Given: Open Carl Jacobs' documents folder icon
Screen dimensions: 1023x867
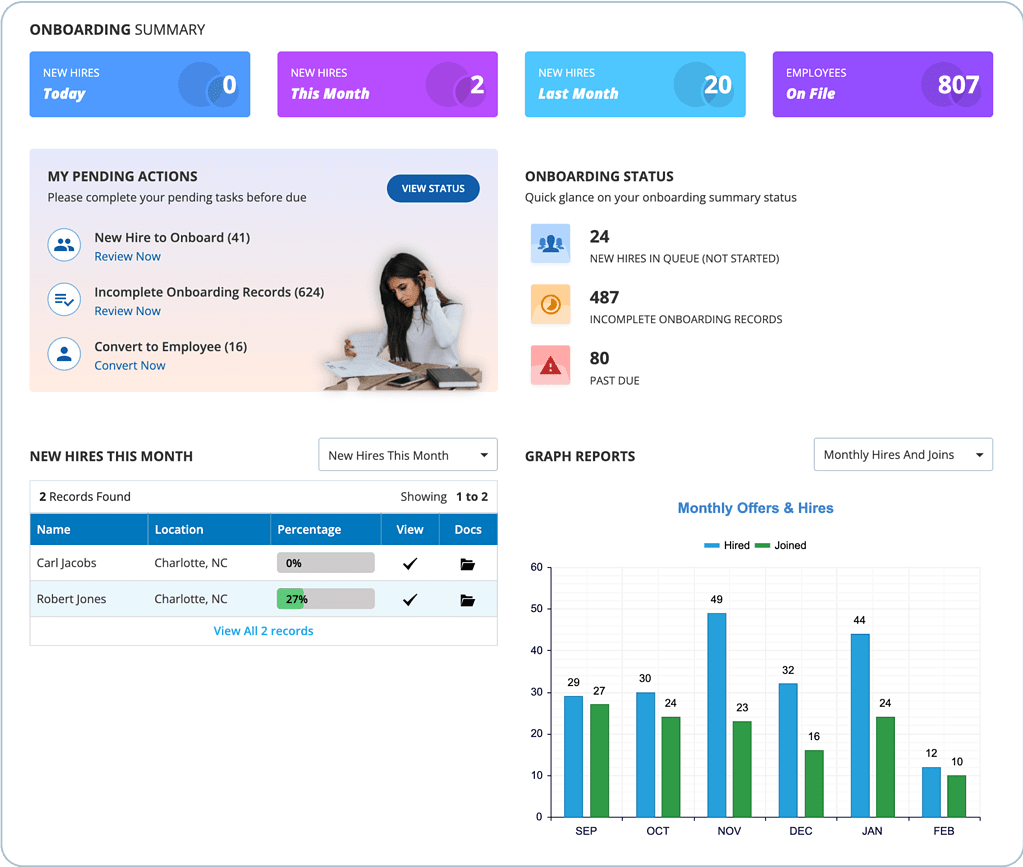Looking at the screenshot, I should [467, 563].
